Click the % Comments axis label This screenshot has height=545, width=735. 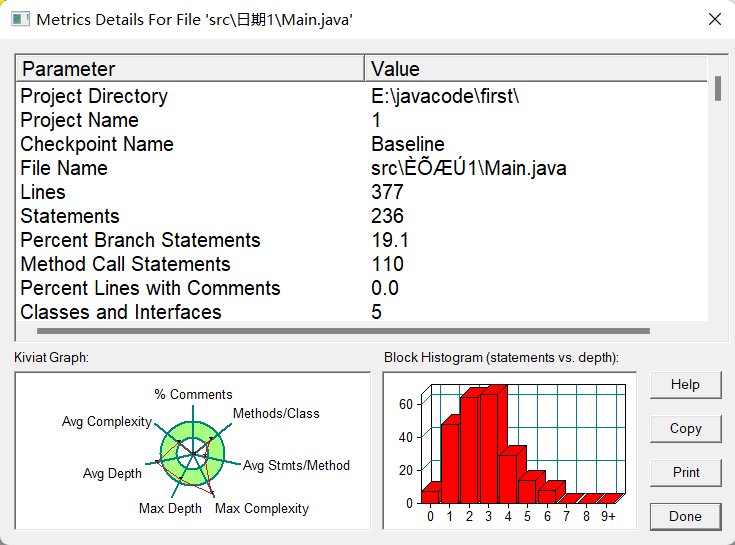click(x=194, y=394)
